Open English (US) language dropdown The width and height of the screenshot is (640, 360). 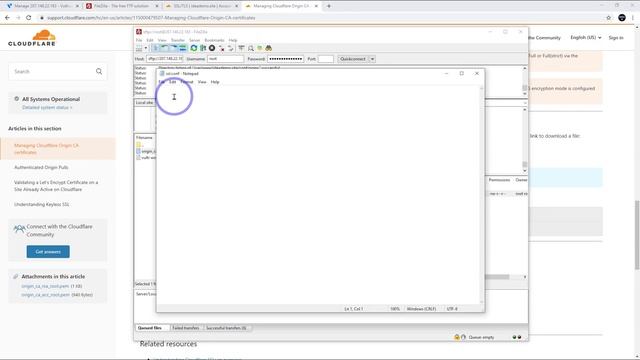(586, 38)
